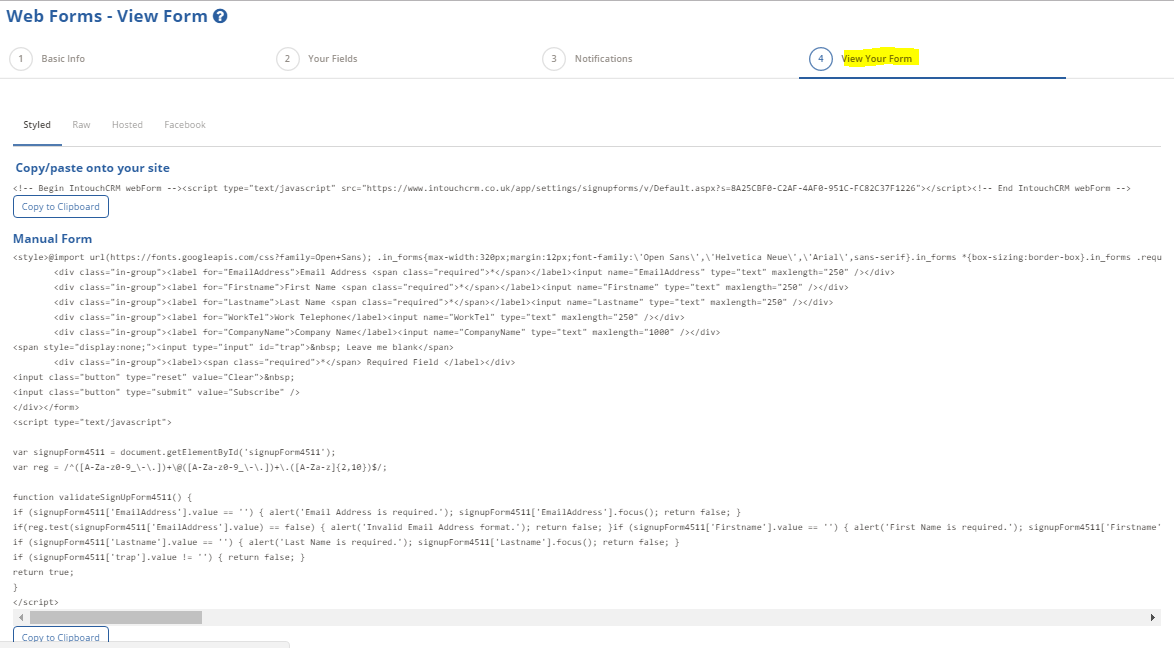Switch to the Styled tab
1174x648 pixels.
(37, 124)
